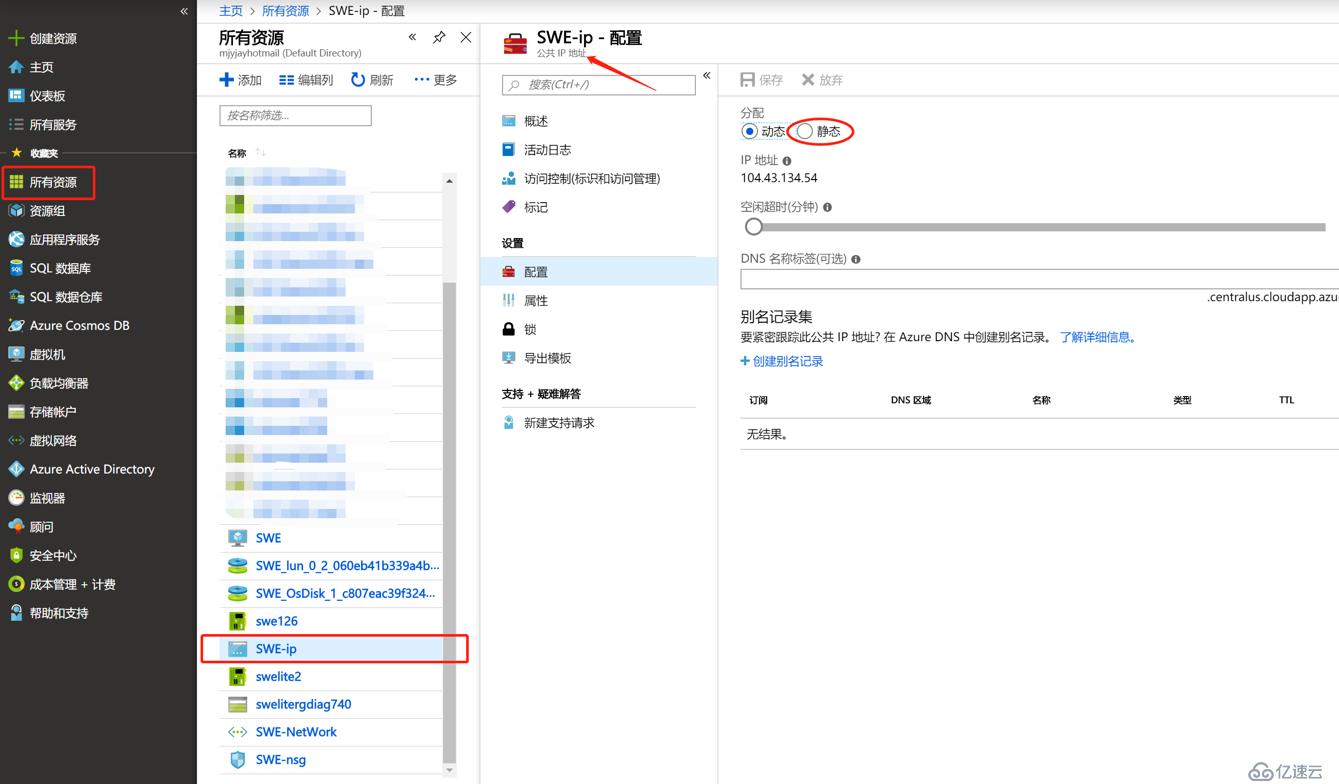Open More (更多) options menu
Screen dimensions: 1339x784
436,80
